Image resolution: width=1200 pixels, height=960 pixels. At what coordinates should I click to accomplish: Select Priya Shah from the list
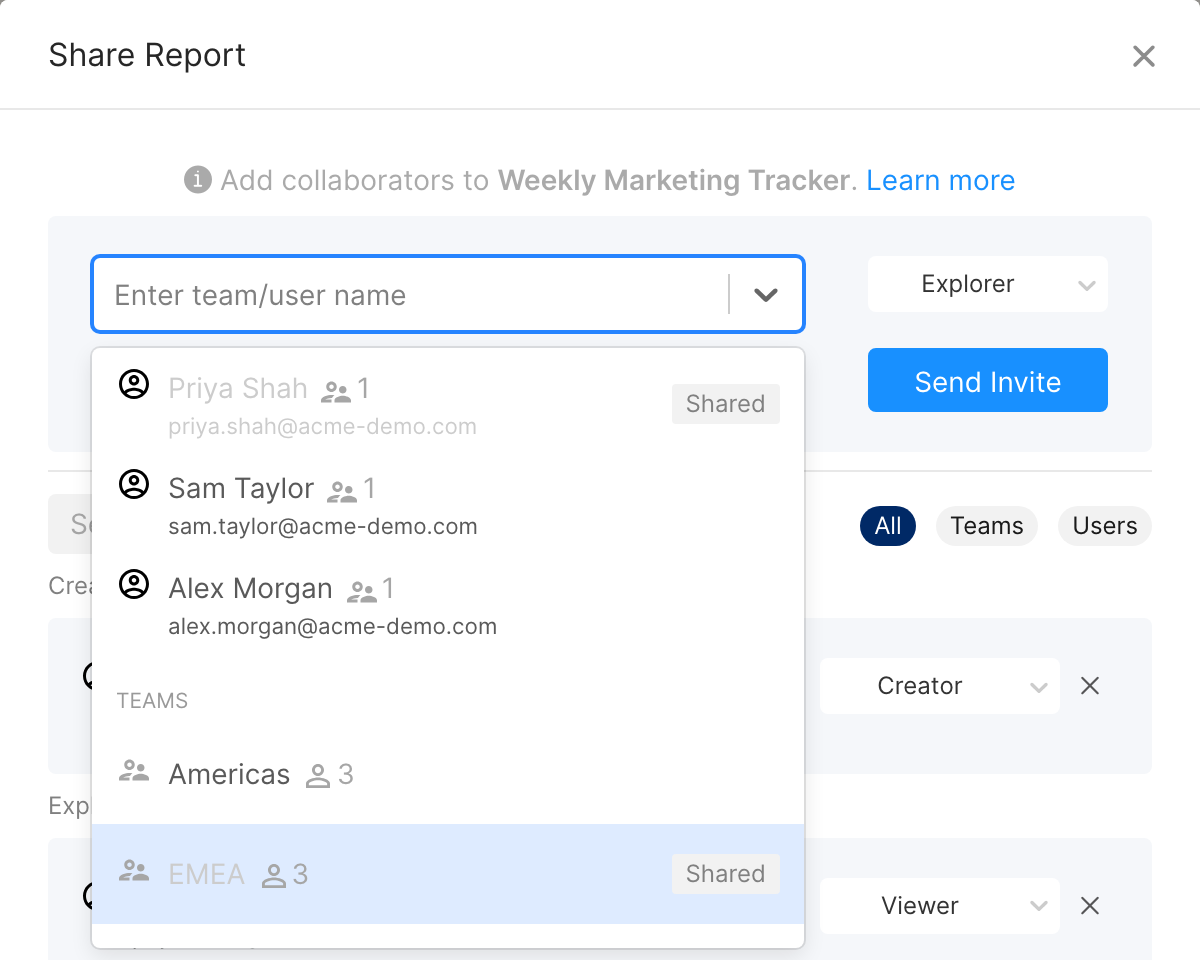coord(448,404)
